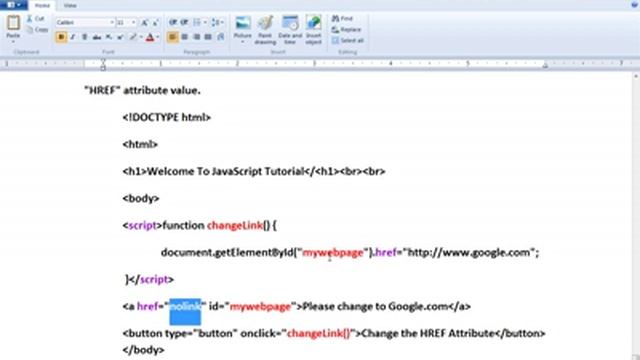Start a bulleted list
Image resolution: width=640 pixels, height=360 pixels.
point(197,22)
